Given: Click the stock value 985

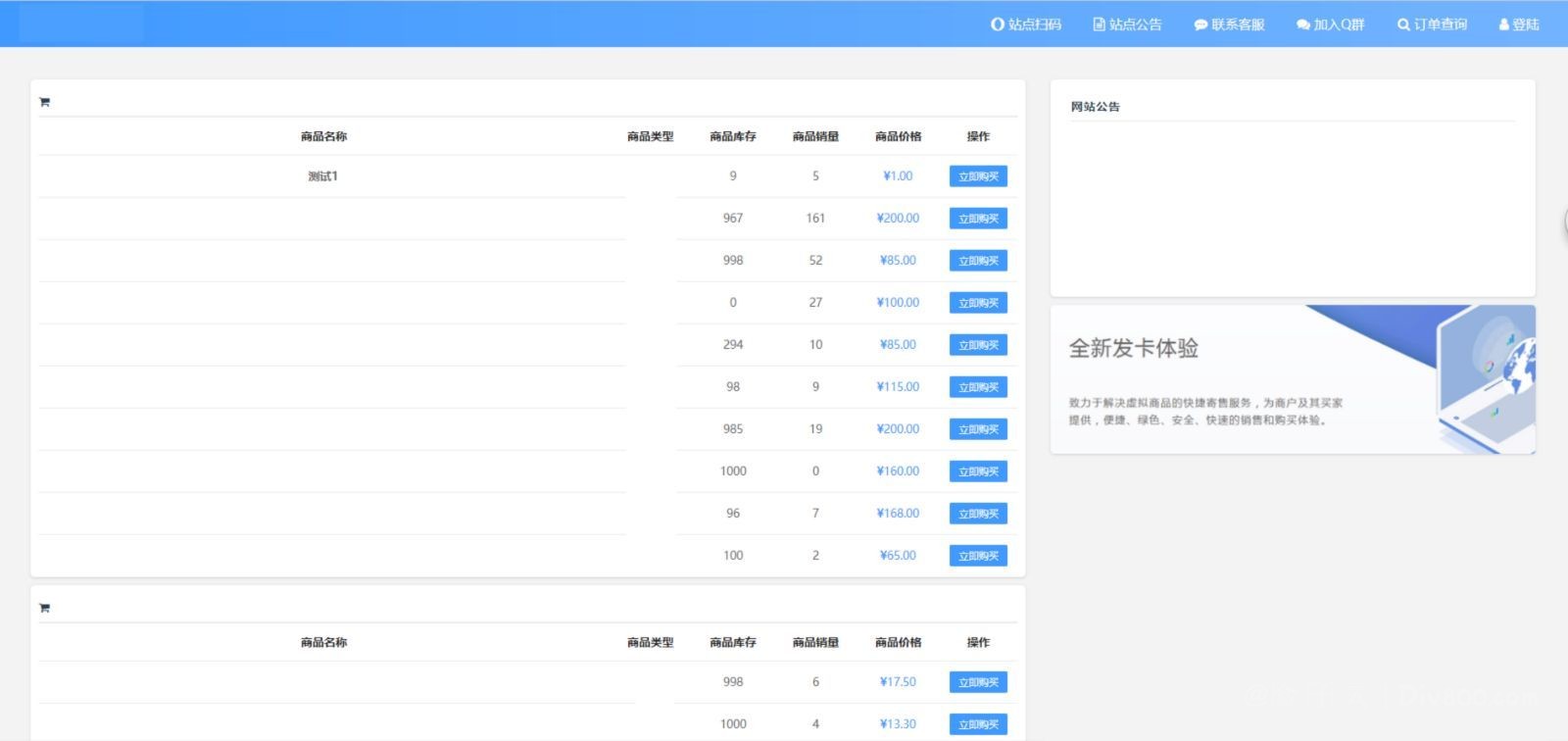Looking at the screenshot, I should [733, 429].
